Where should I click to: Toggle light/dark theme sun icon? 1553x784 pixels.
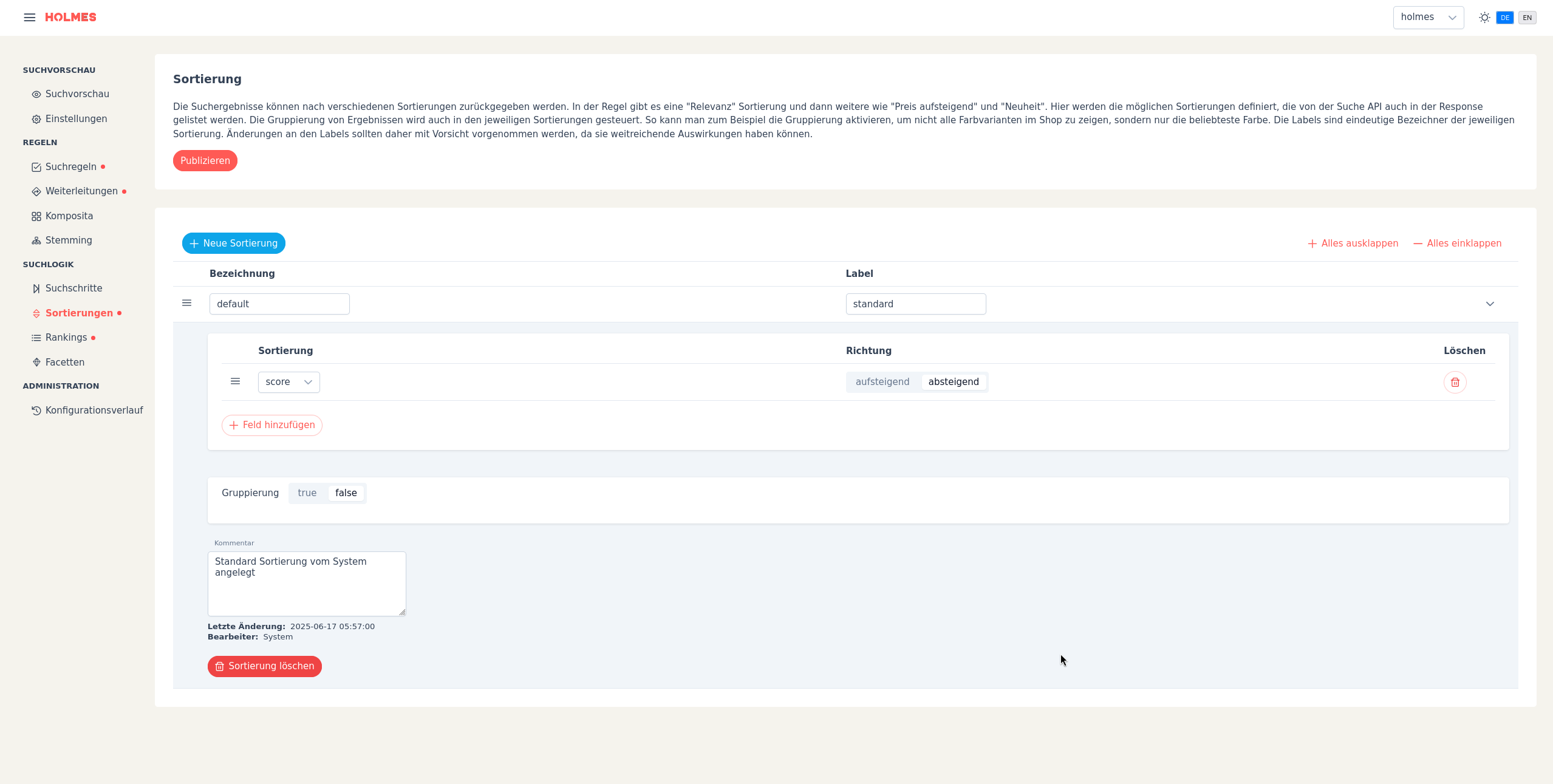point(1484,18)
